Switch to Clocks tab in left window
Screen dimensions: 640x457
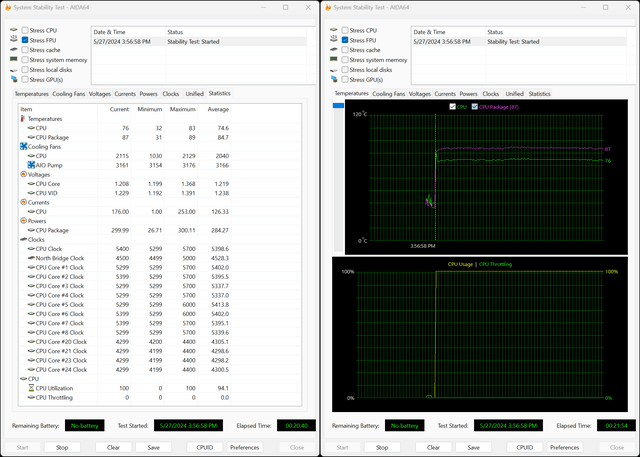click(170, 93)
